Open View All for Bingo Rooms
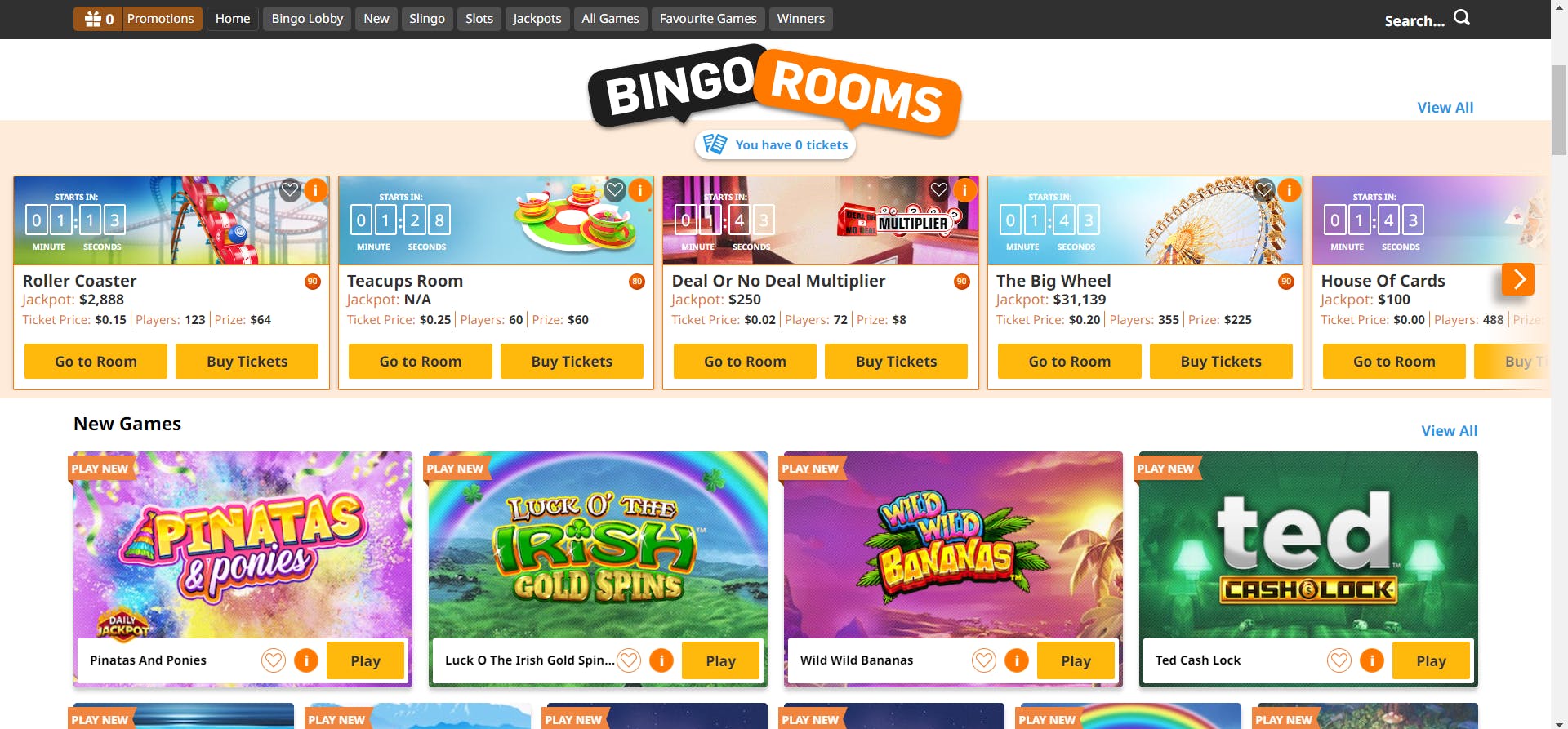This screenshot has height=729, width=1568. [1445, 108]
